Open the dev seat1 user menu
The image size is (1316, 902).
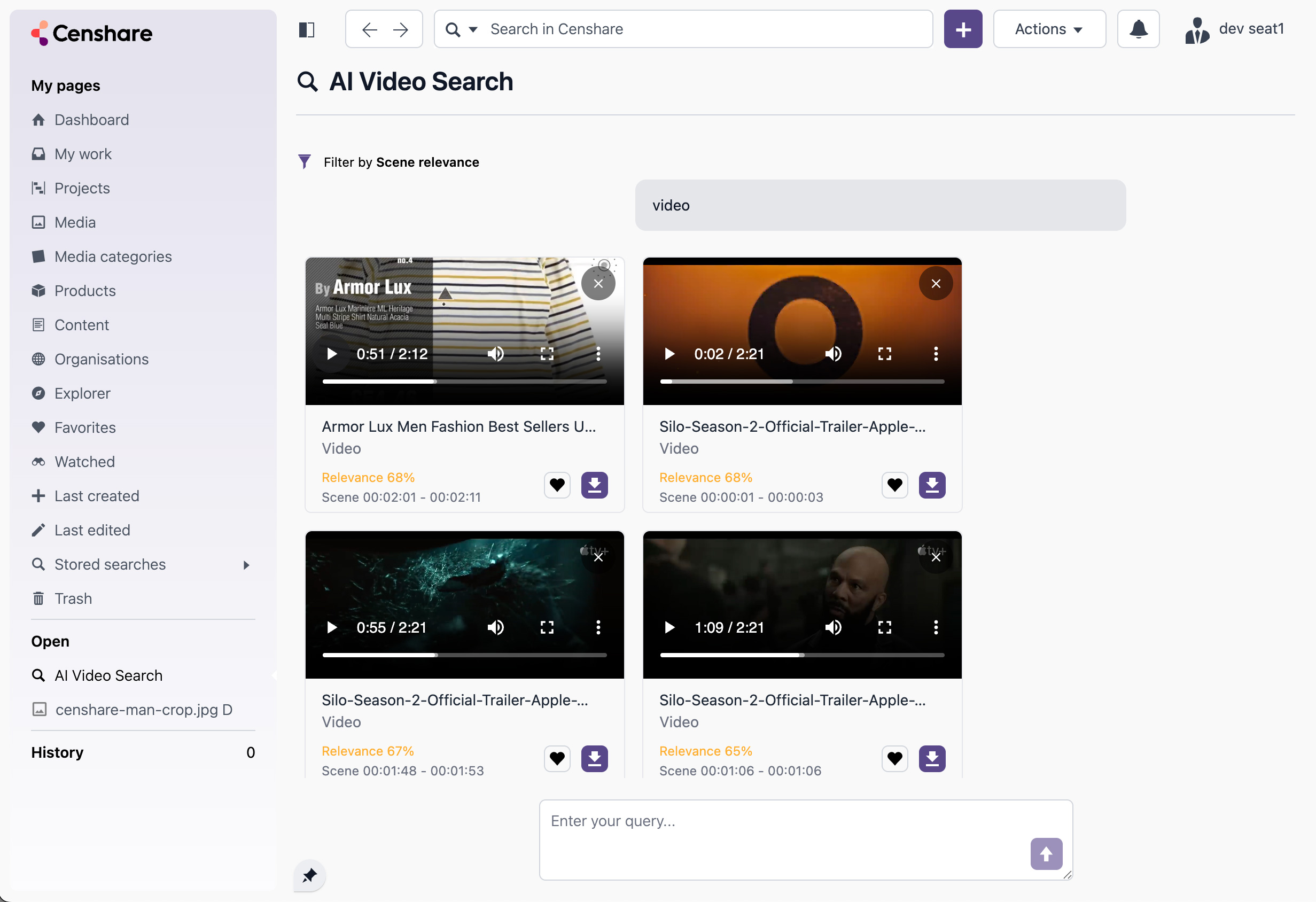coord(1234,29)
